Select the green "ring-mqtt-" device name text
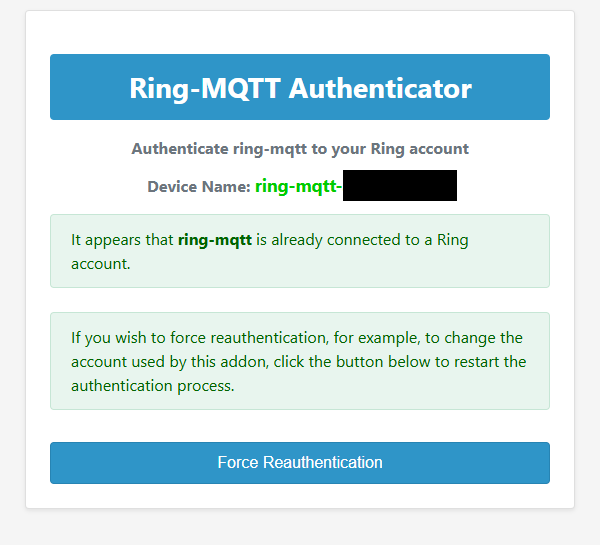 tap(298, 186)
